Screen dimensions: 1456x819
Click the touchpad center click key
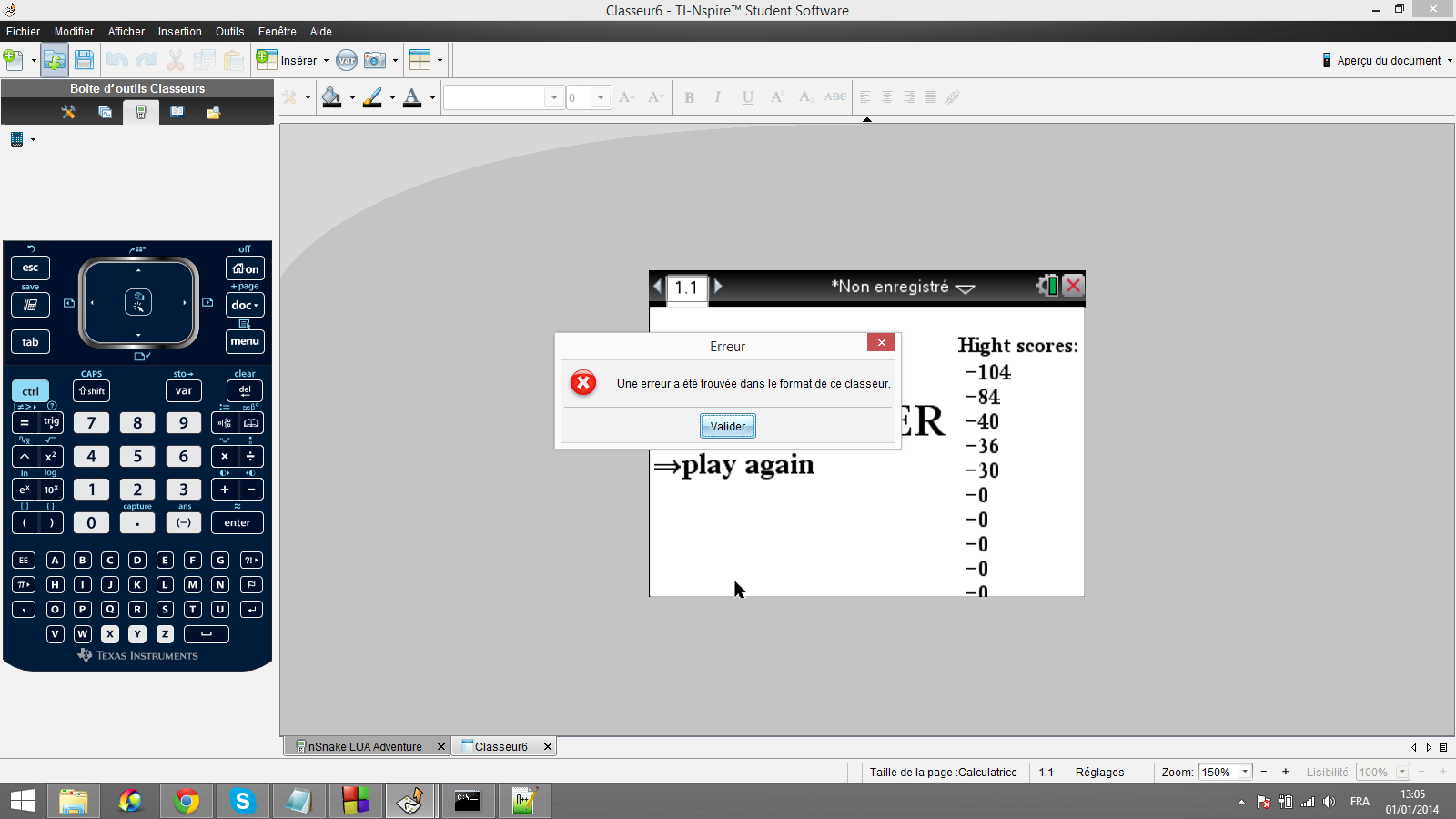138,302
